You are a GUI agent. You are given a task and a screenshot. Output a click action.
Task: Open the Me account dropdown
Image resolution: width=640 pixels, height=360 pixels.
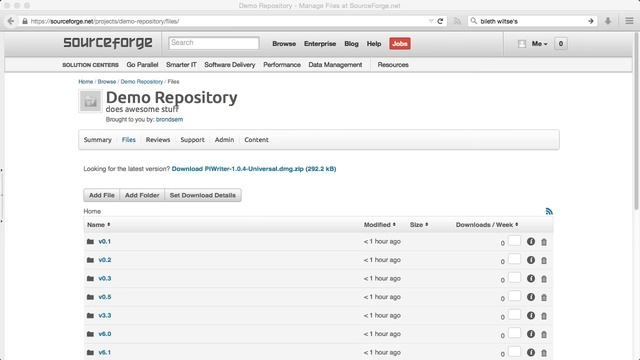coord(539,44)
